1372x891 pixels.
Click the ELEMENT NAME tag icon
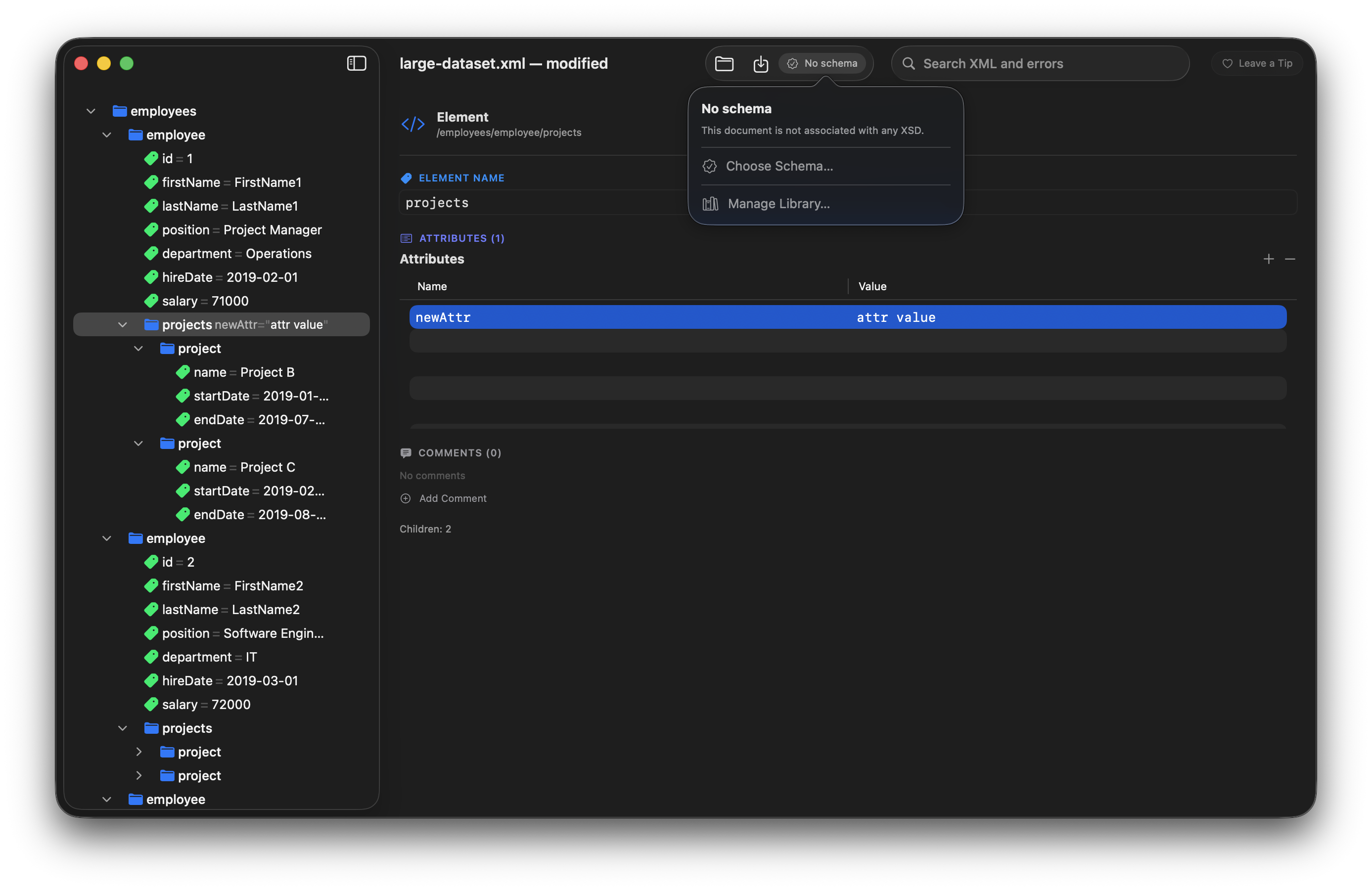point(407,178)
